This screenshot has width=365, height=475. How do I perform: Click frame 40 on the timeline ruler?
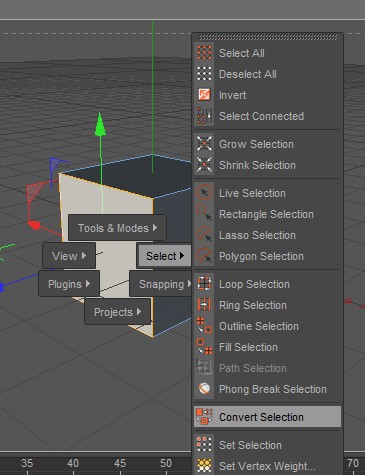(x=73, y=463)
